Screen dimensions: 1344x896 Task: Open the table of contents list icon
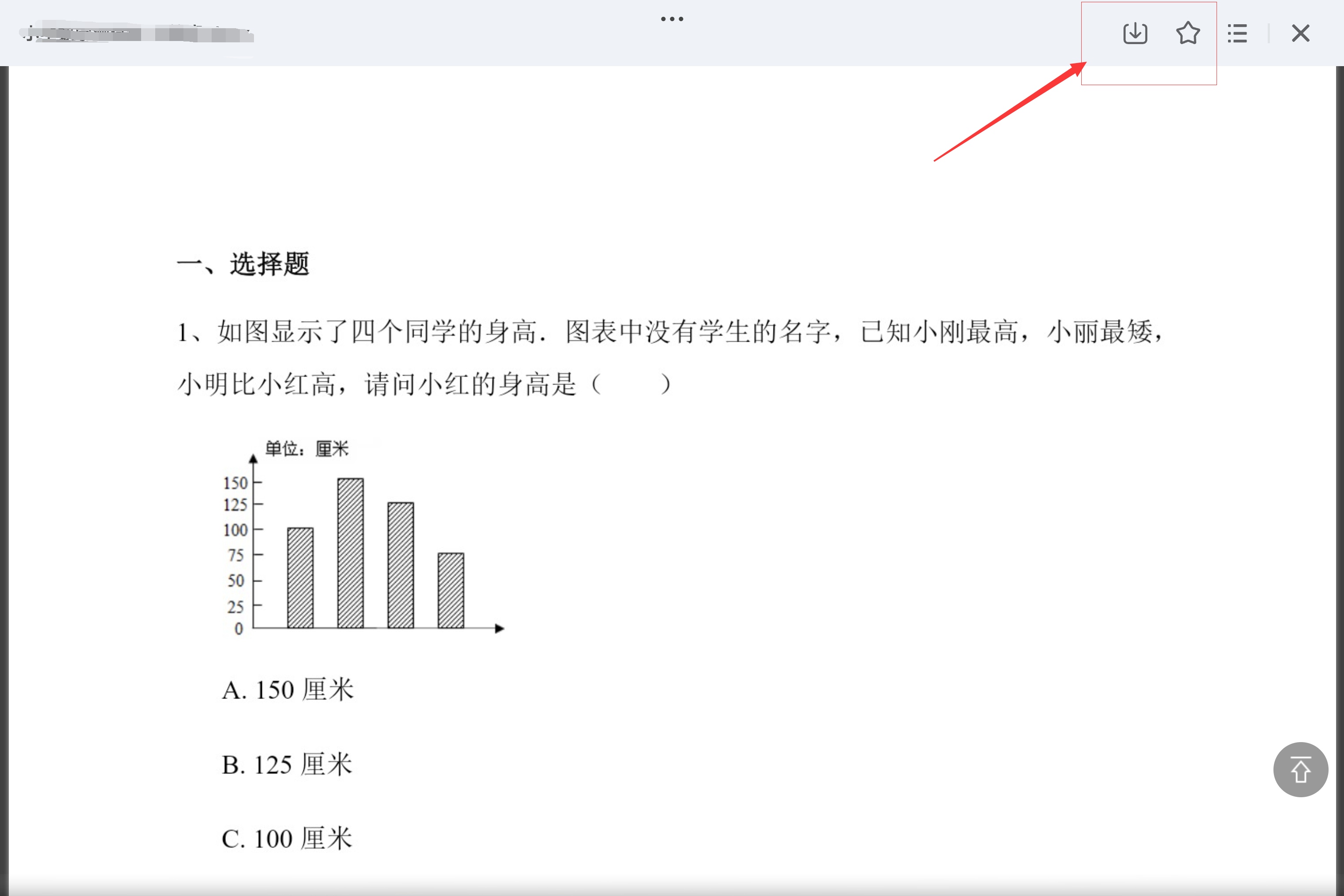click(x=1238, y=33)
